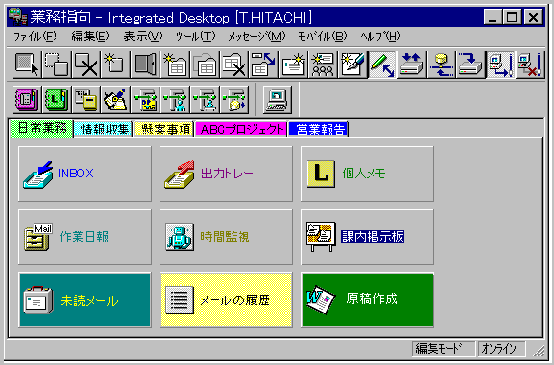Click the tab sheet icon with blue resize arrow
Viewport: 554px width, 365px height.
264,65
